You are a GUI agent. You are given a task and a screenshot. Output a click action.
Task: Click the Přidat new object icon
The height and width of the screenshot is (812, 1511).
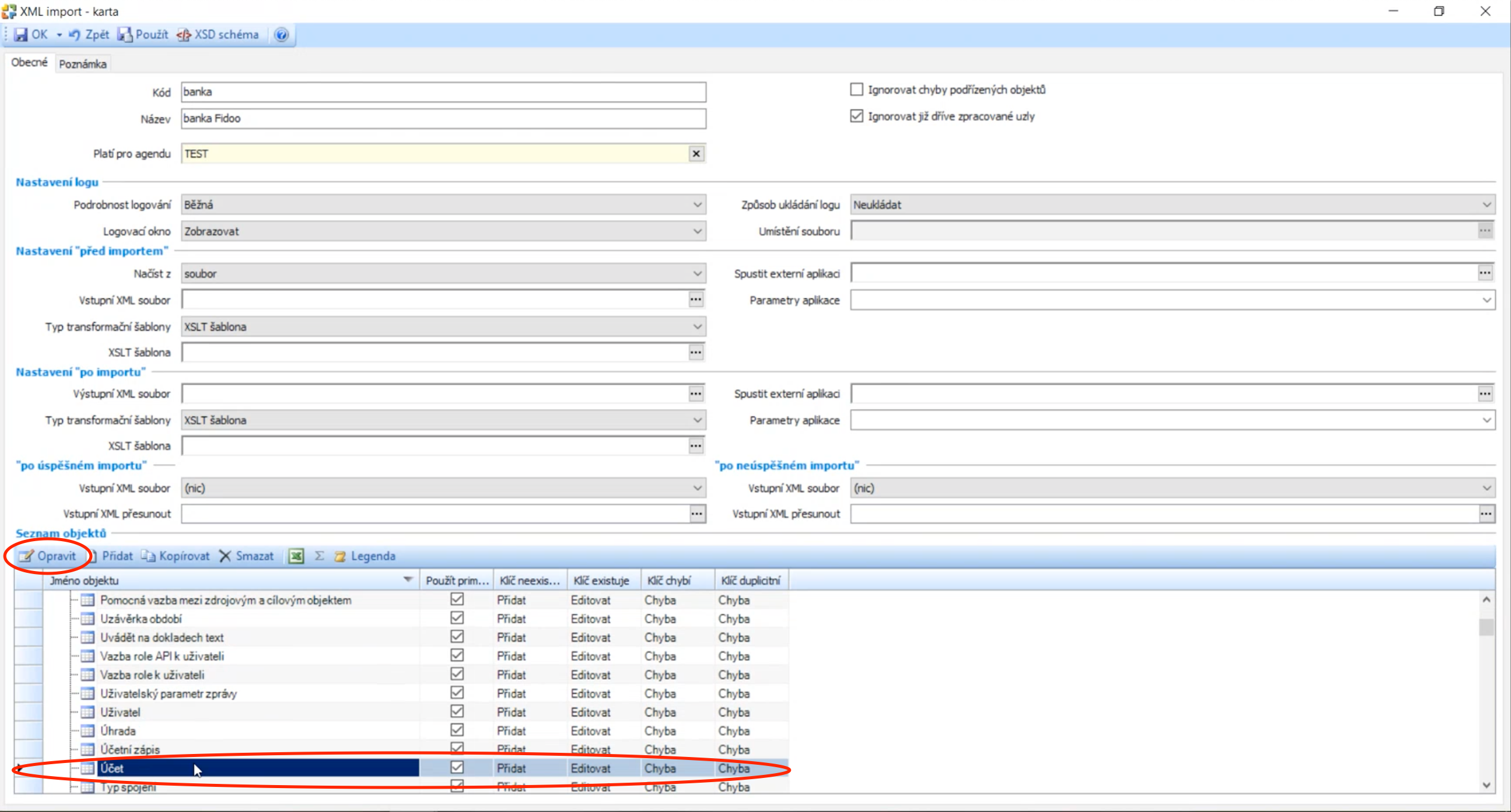pyautogui.click(x=93, y=556)
